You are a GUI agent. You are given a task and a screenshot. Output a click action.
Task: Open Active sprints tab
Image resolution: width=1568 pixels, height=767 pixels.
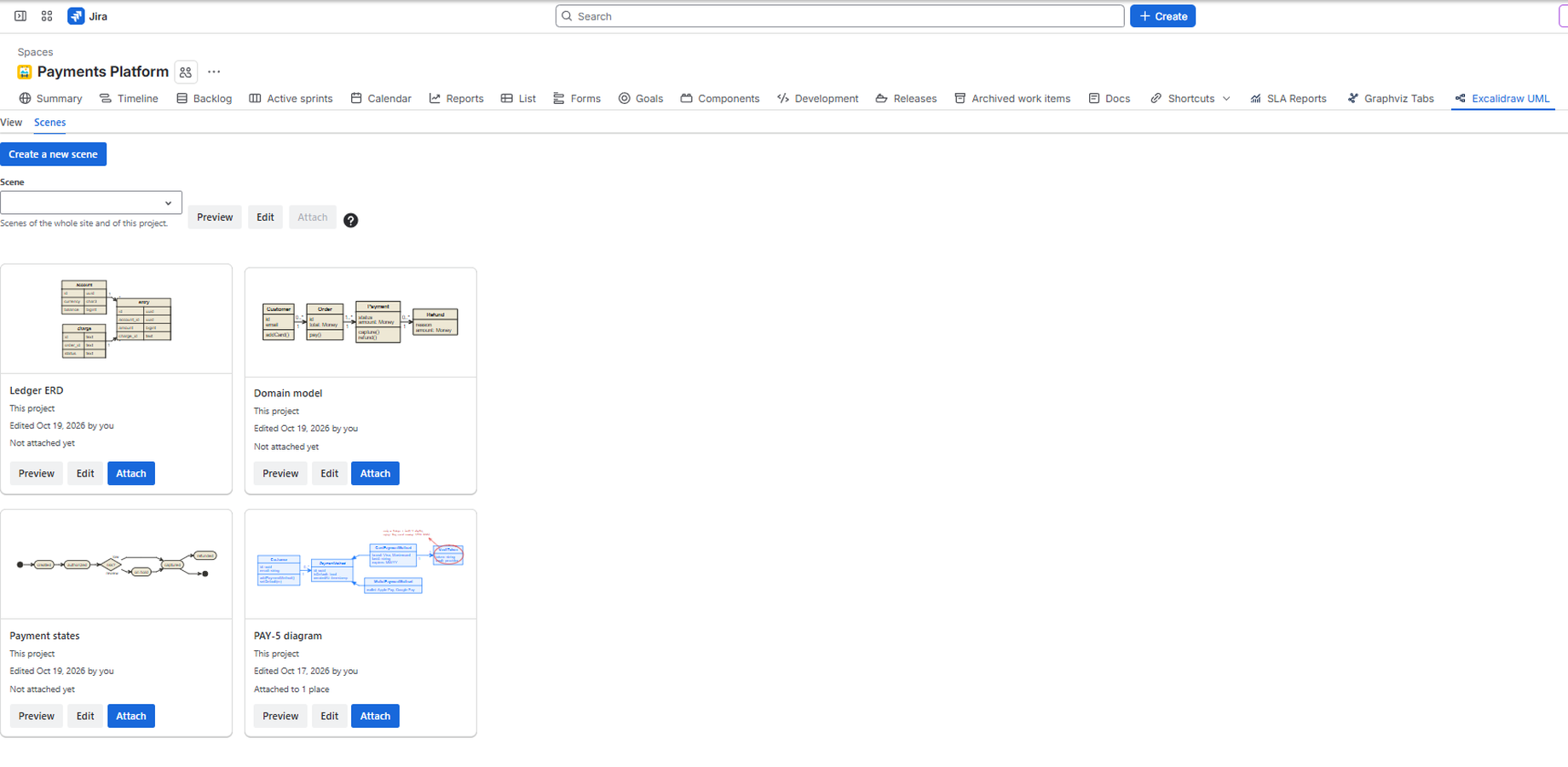tap(291, 99)
